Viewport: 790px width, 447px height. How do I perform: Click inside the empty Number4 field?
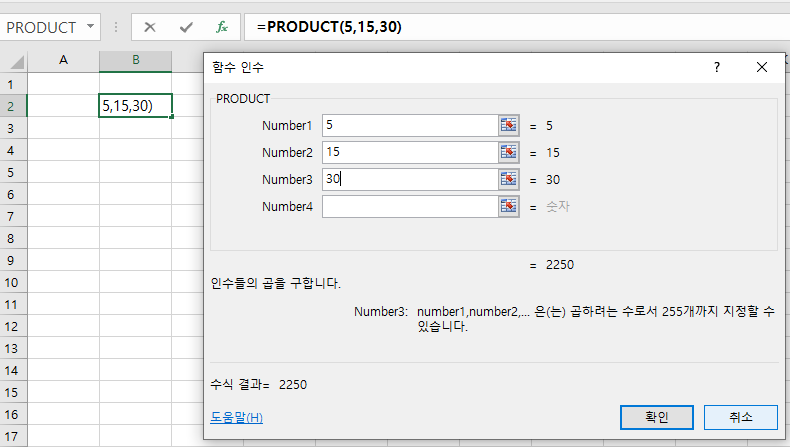pyautogui.click(x=408, y=206)
